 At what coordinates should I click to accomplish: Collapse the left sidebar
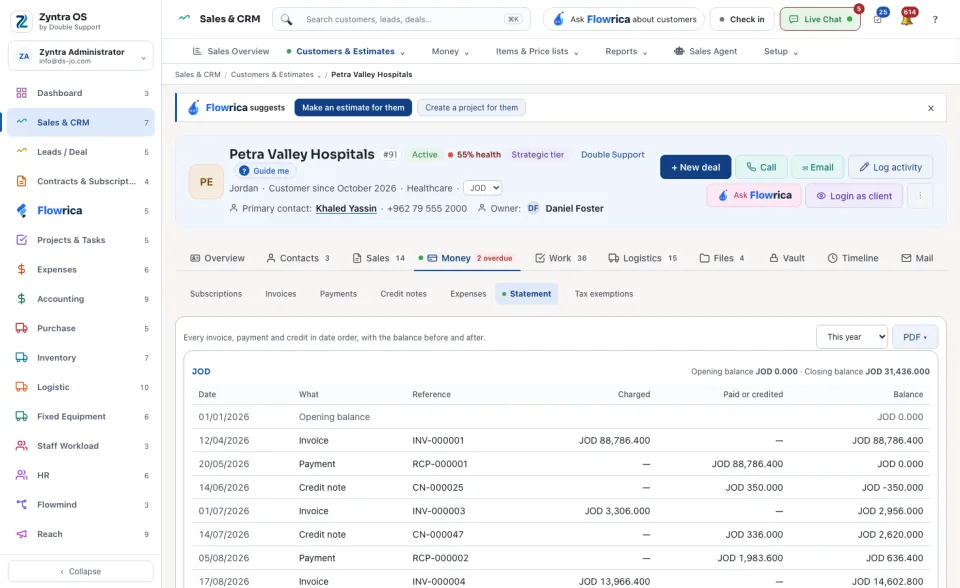[81, 571]
